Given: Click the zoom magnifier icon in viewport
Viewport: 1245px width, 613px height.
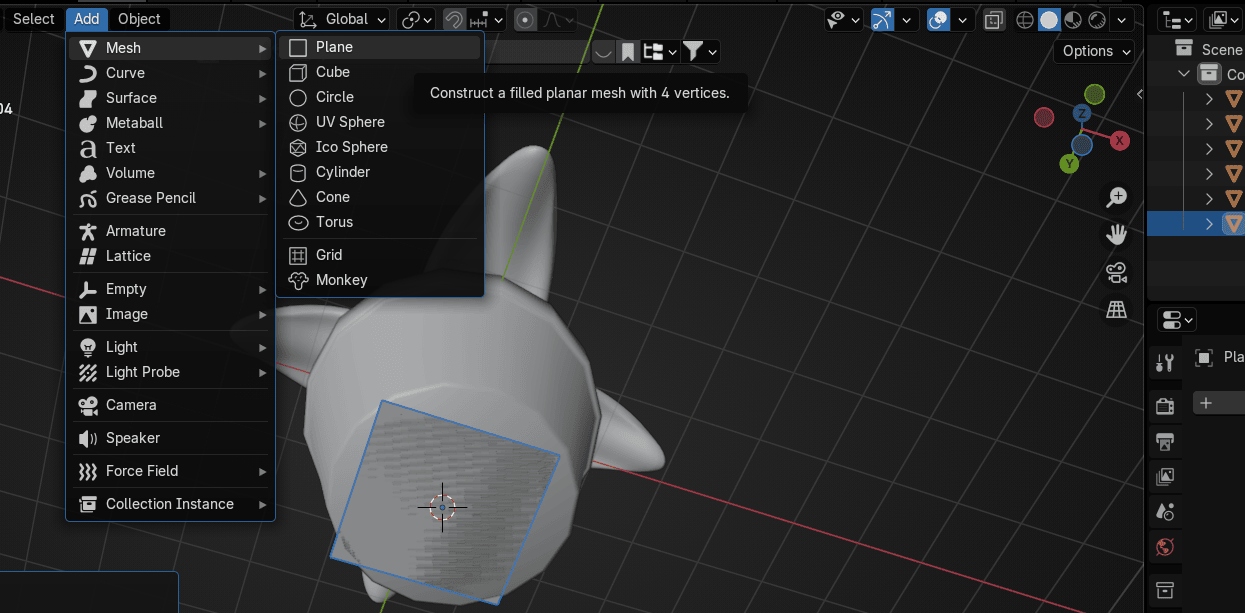Looking at the screenshot, I should tap(1116, 197).
